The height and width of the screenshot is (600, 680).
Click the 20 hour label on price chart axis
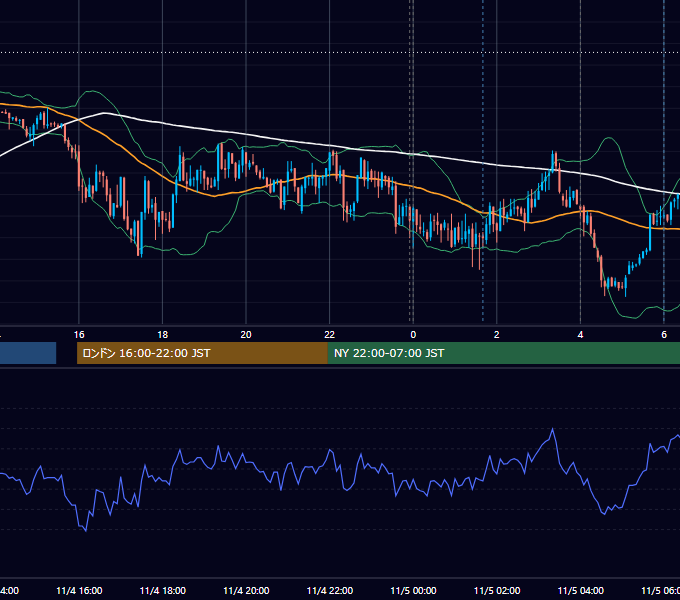pos(246,335)
